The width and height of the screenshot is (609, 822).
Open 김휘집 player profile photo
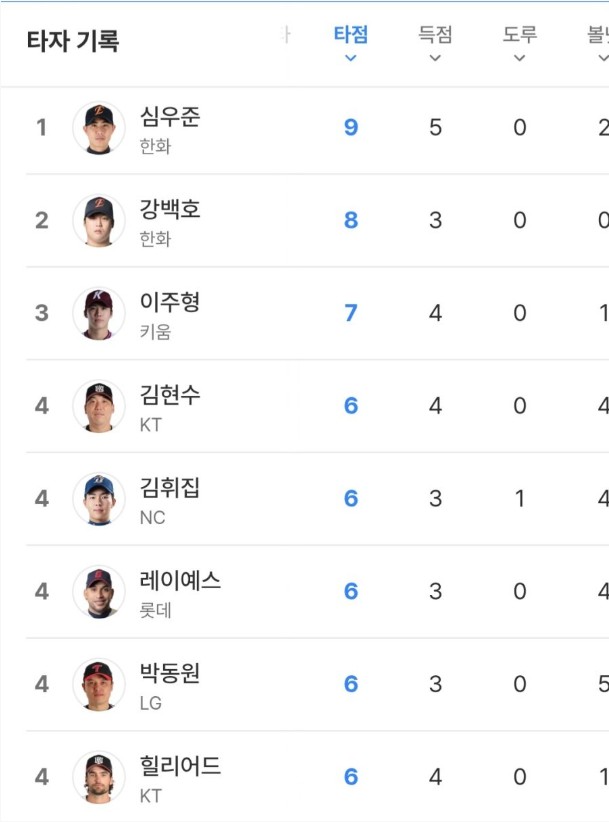(x=99, y=499)
